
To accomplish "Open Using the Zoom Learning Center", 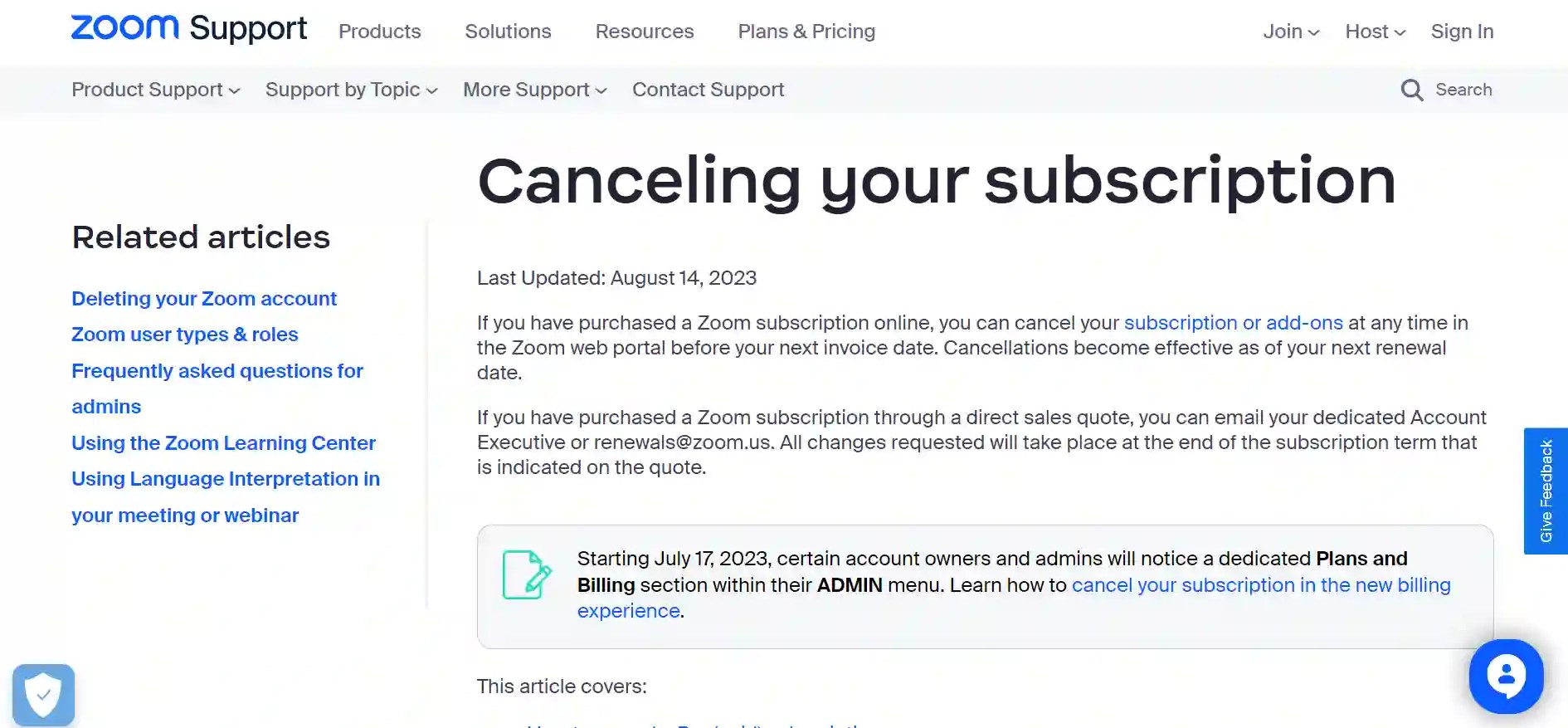I will [x=223, y=443].
